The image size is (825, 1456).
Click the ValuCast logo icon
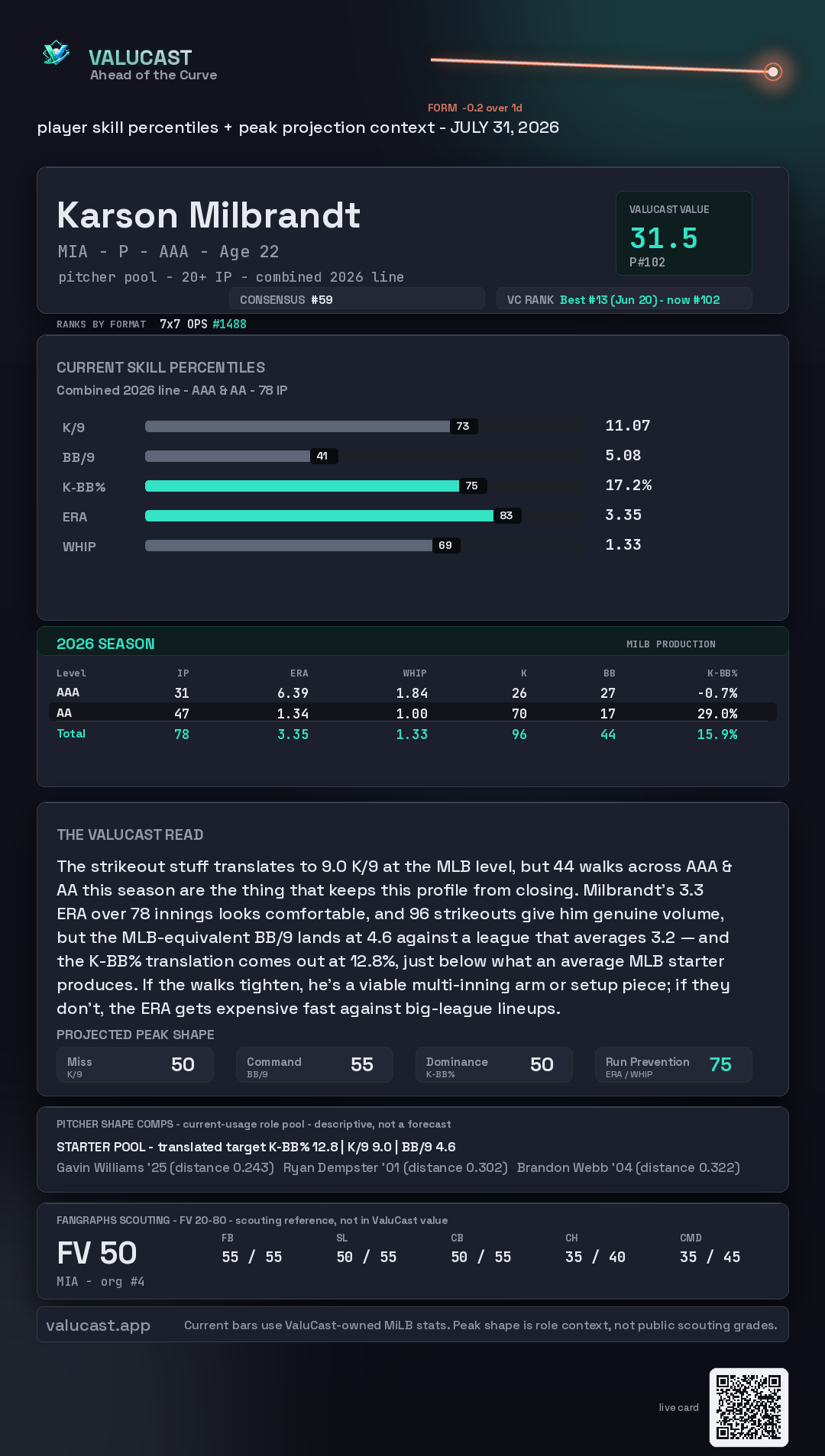click(x=56, y=53)
